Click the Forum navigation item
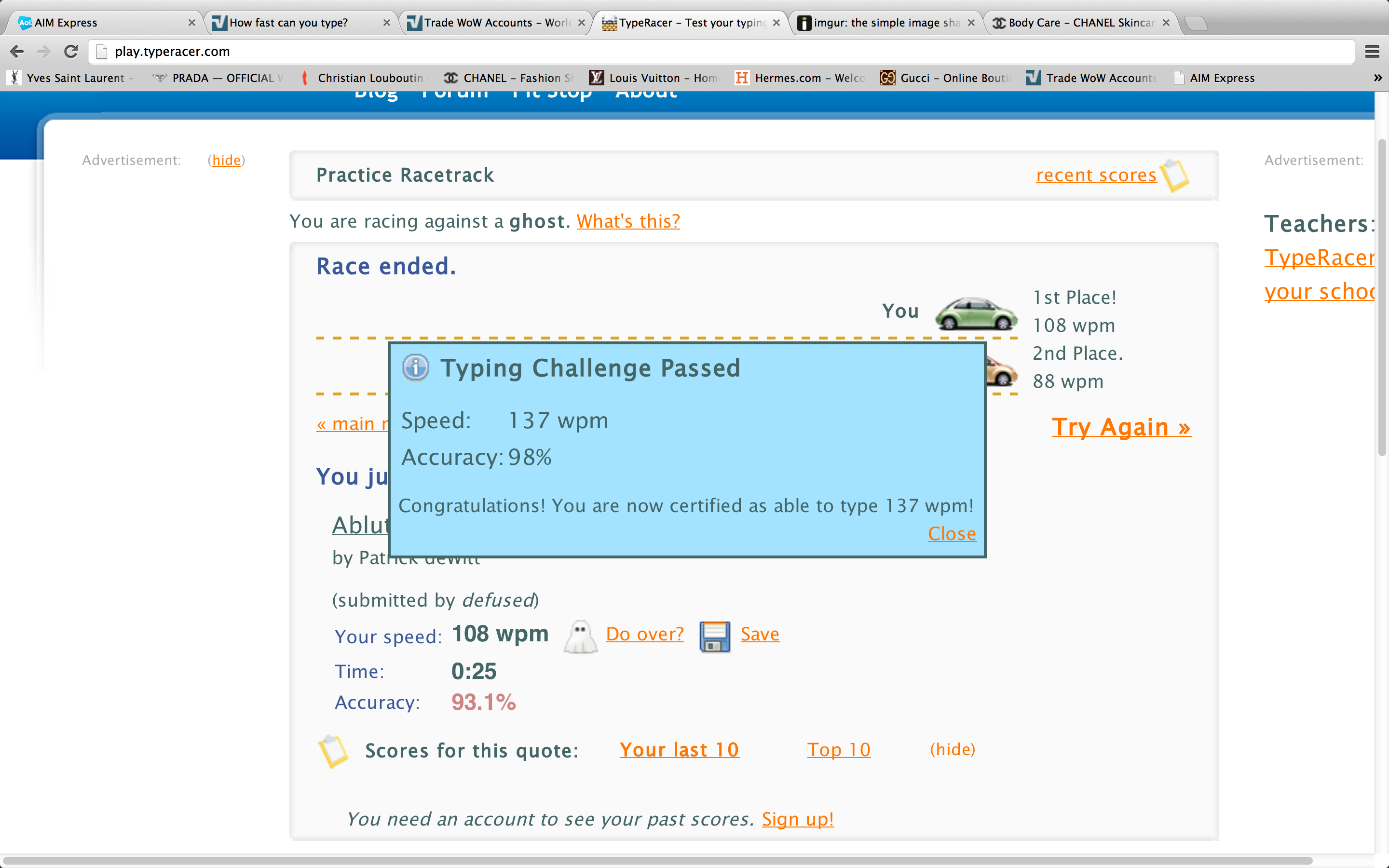 point(455,94)
